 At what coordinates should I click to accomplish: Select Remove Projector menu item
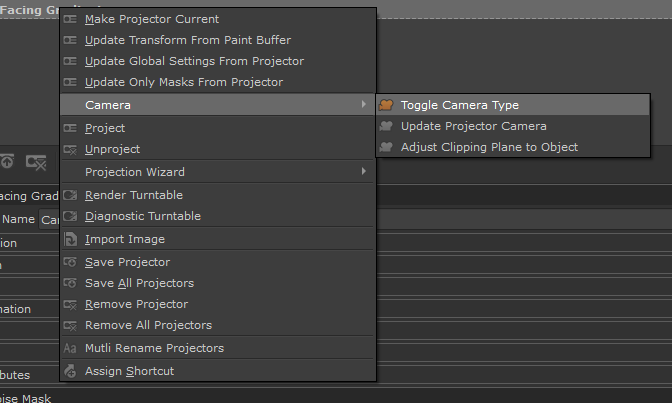(136, 304)
